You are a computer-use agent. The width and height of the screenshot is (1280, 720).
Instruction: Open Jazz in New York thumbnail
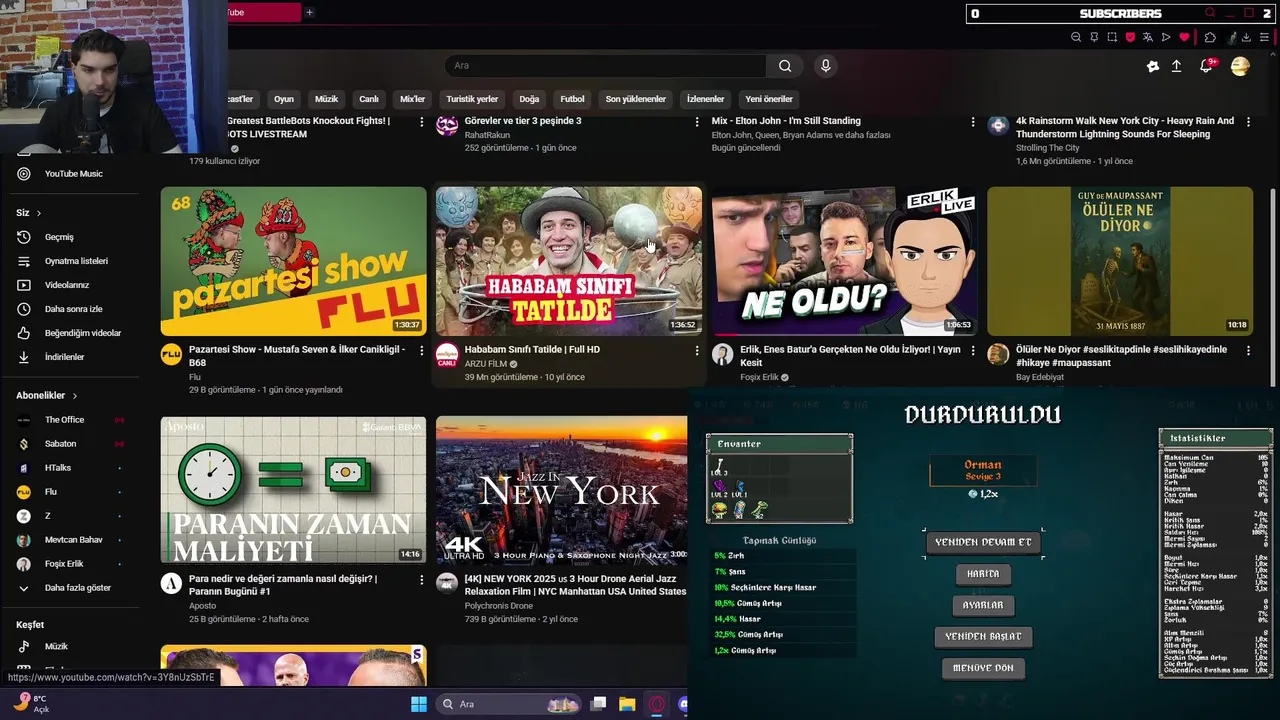tap(562, 490)
